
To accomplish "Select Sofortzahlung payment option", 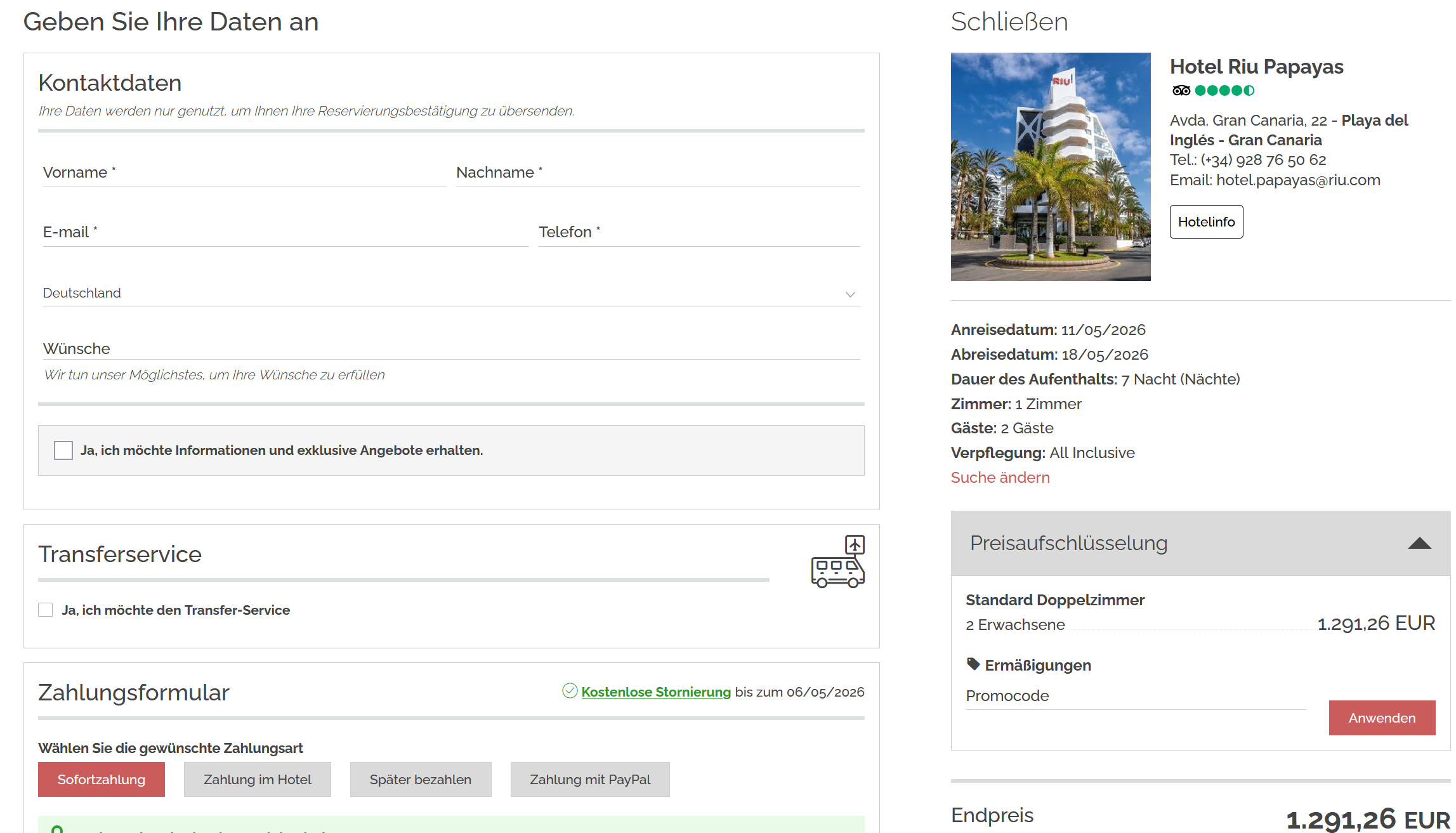I will [x=102, y=779].
